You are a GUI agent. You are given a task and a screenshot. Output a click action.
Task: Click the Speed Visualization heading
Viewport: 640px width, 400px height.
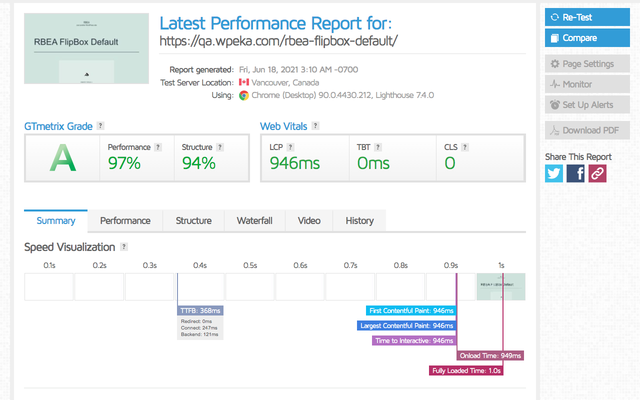69,247
